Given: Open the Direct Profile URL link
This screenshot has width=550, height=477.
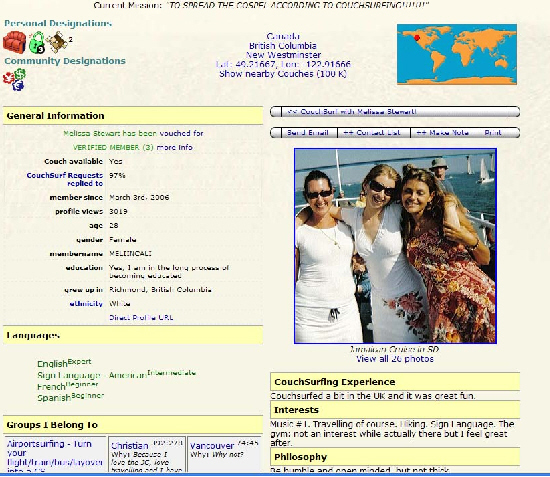Looking at the screenshot, I should (141, 318).
